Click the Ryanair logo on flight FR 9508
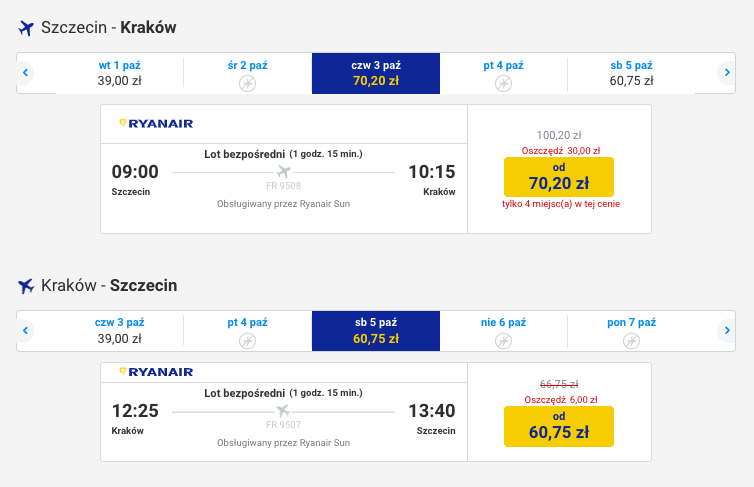Viewport: 754px width, 487px height. point(156,124)
